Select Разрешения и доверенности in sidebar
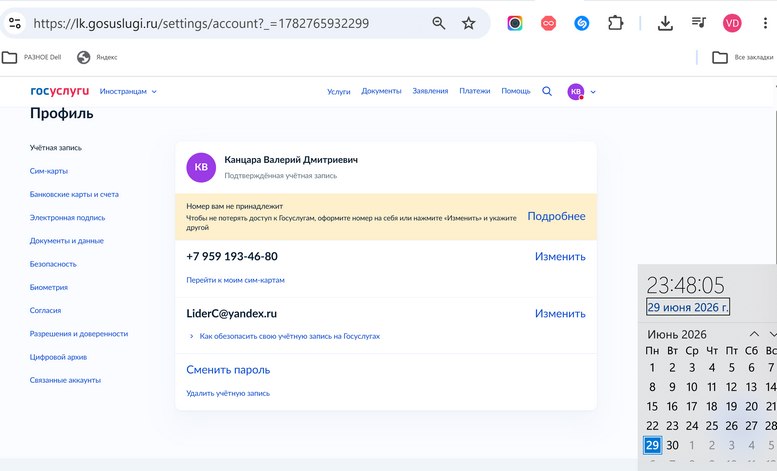This screenshot has width=777, height=471. click(x=79, y=334)
